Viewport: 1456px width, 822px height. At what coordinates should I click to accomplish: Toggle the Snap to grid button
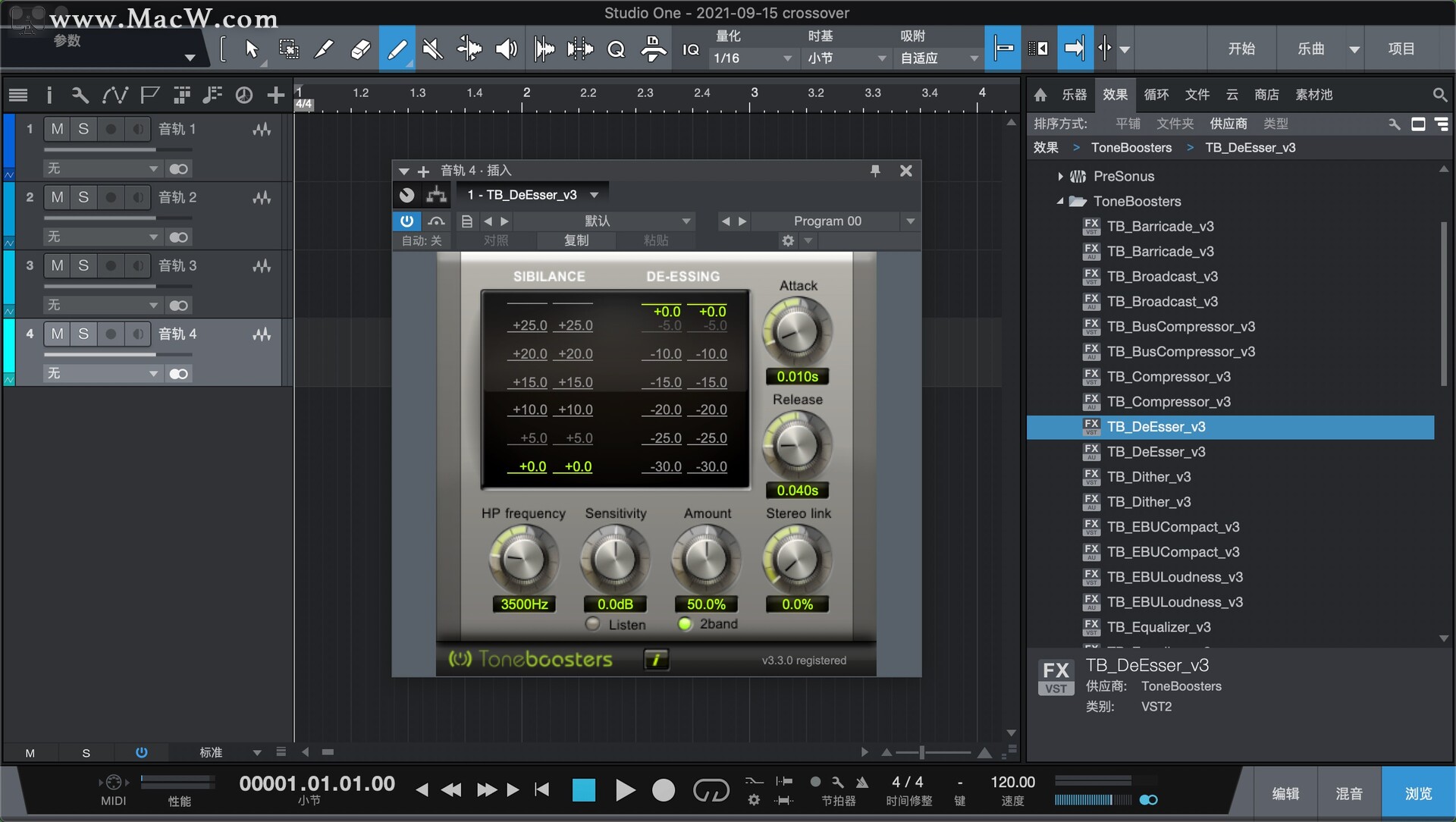[x=1003, y=49]
